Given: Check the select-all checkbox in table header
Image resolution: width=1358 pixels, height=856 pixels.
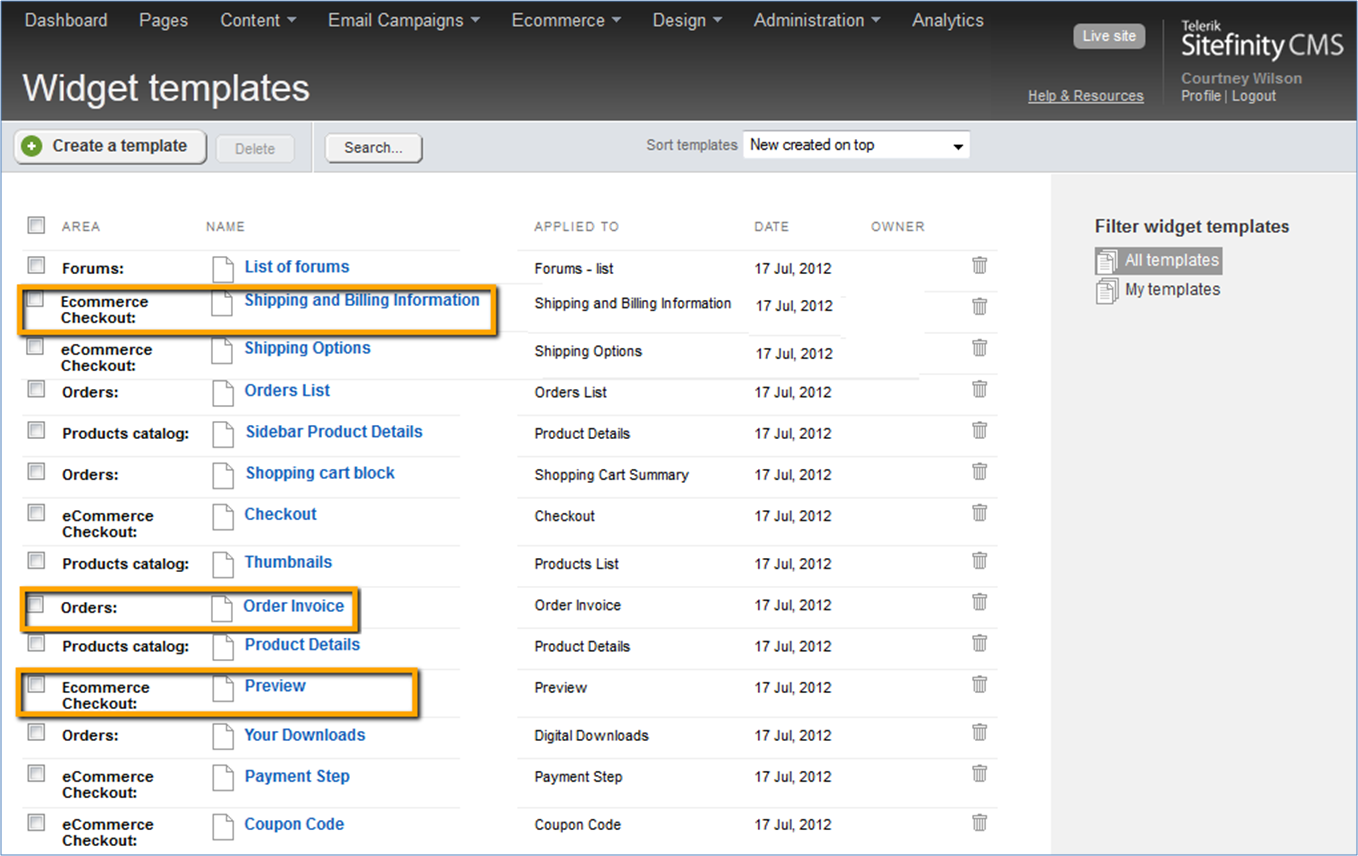Looking at the screenshot, I should click(36, 225).
